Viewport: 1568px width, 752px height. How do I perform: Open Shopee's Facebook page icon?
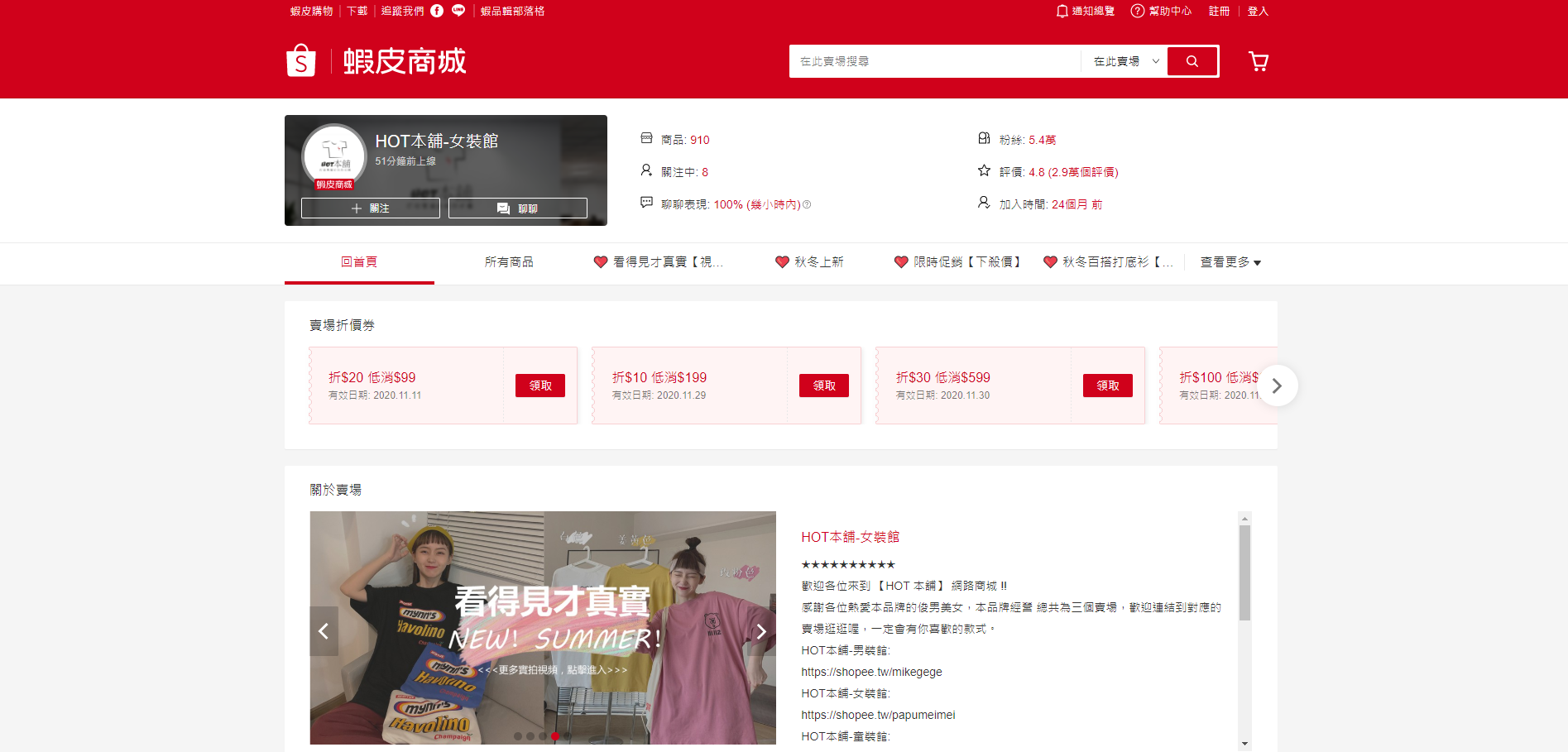click(437, 11)
